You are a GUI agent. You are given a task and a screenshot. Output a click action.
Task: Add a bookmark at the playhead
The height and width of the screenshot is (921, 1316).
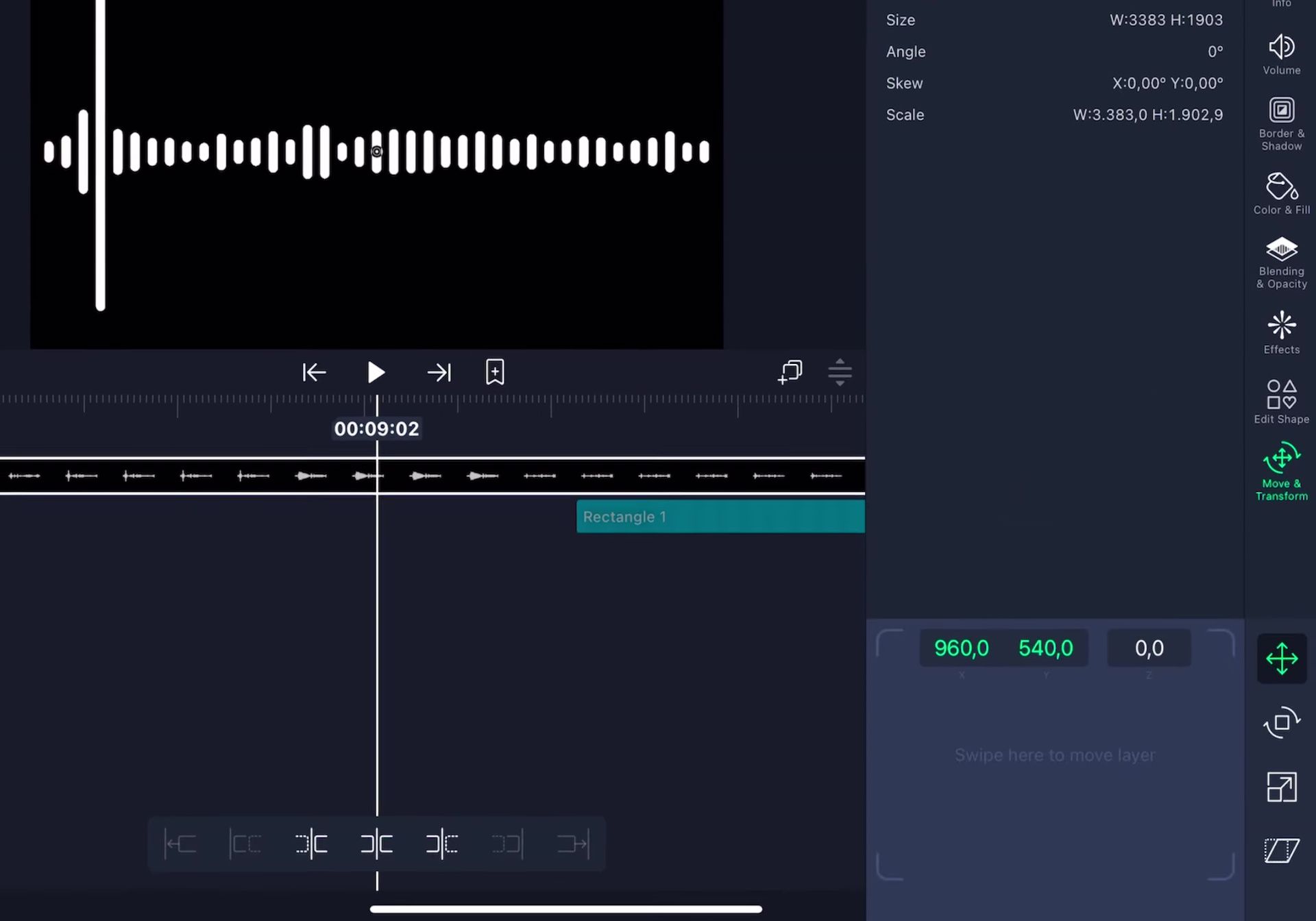click(x=495, y=372)
